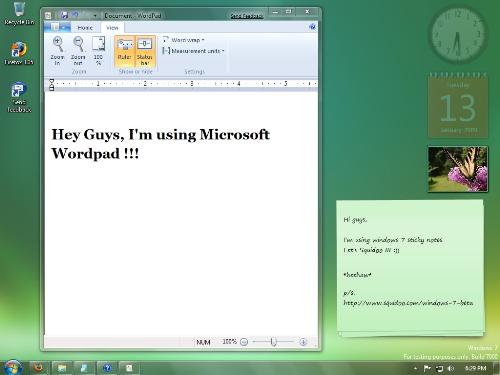Click the left indent marker on the ruler
This screenshot has height=375, width=500.
click(52, 88)
